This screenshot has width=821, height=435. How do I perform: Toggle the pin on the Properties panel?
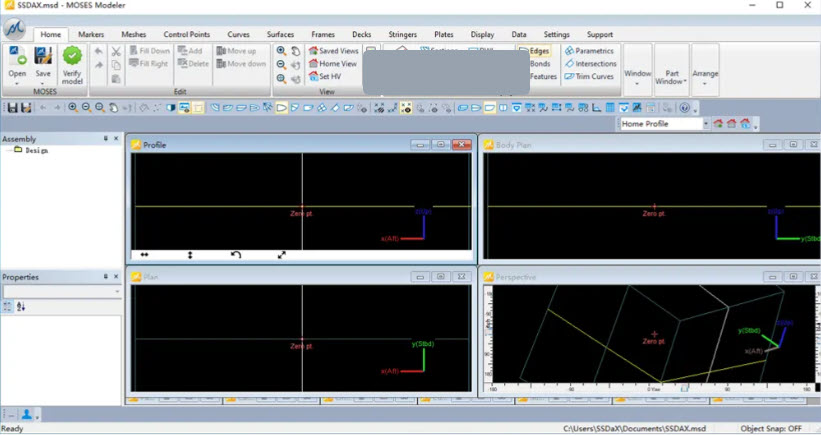pyautogui.click(x=106, y=276)
